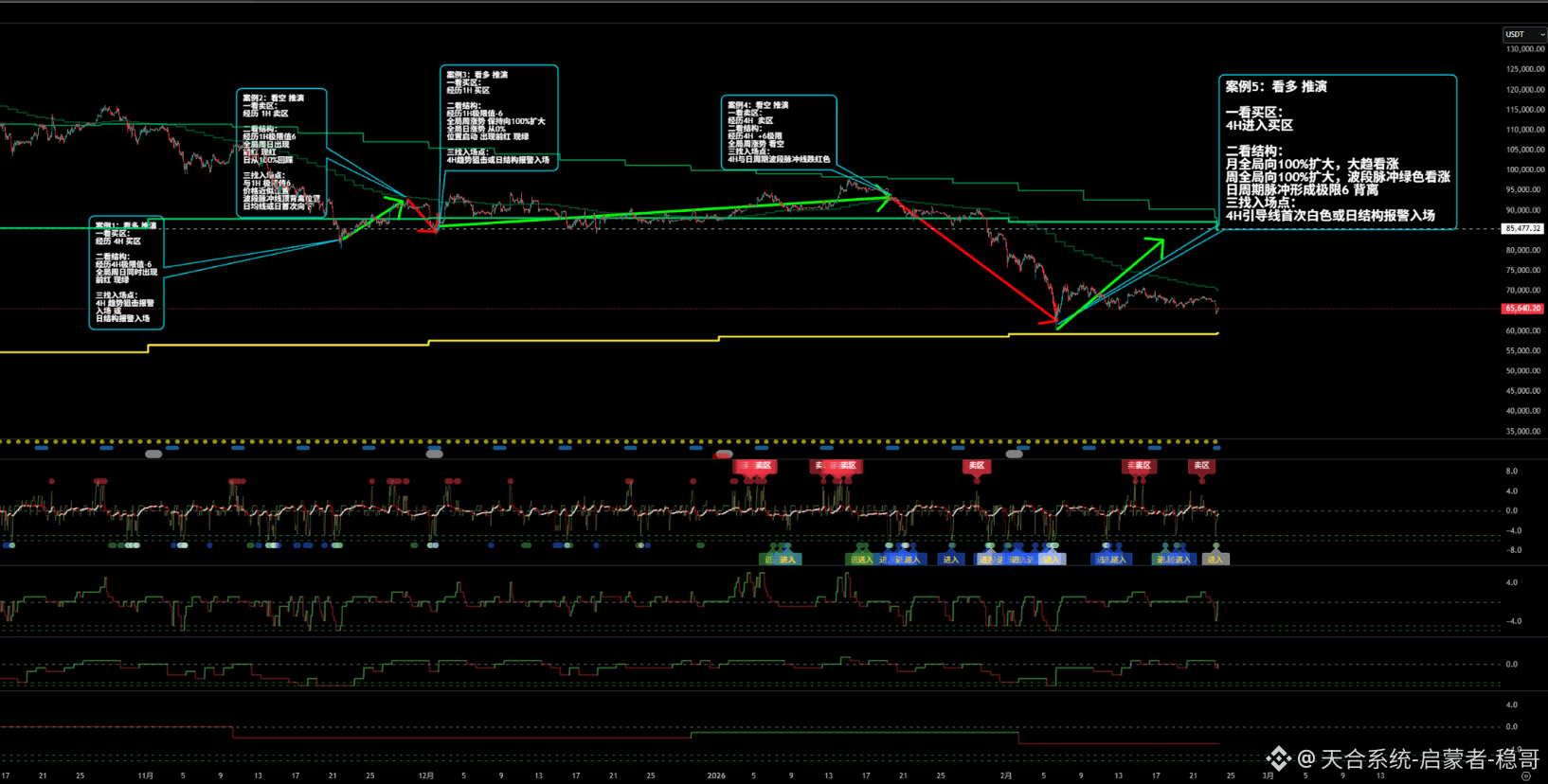Open the USDT currency dropdown
Screen dimensions: 1548x784
[x=1523, y=34]
